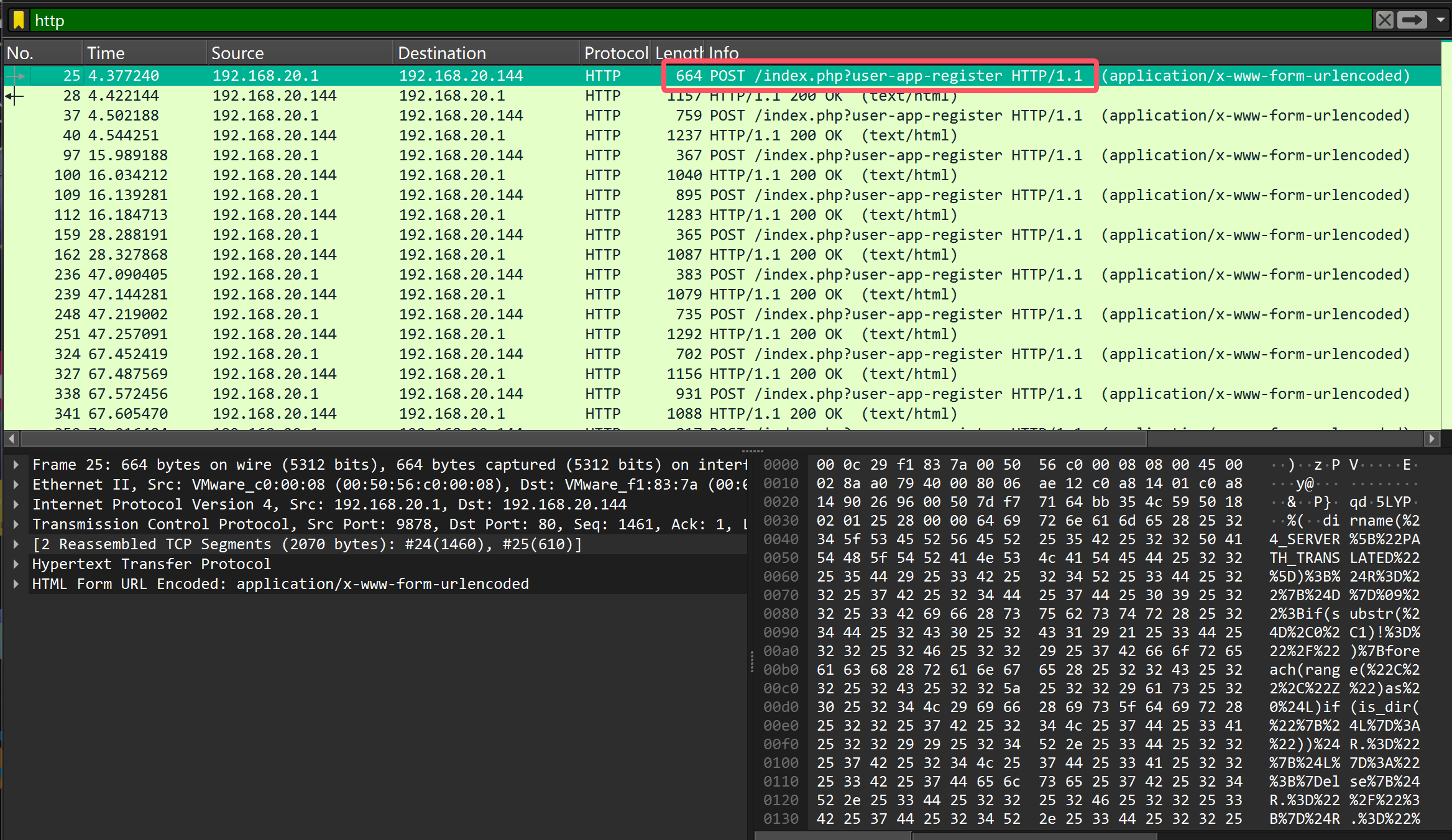
Task: Expand Ethernet II details node
Action: pos(16,485)
